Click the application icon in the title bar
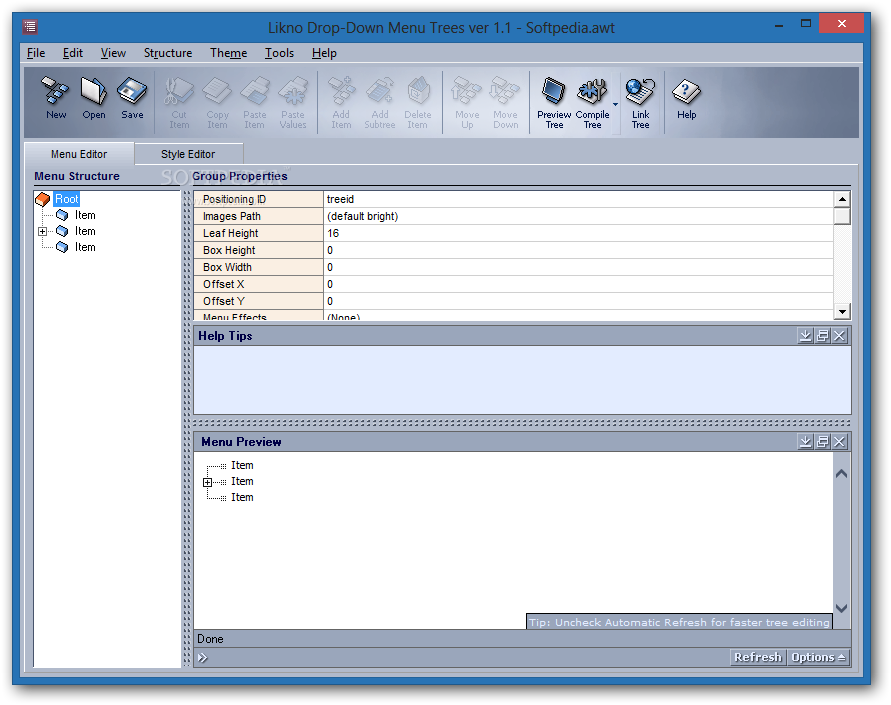 click(x=30, y=27)
